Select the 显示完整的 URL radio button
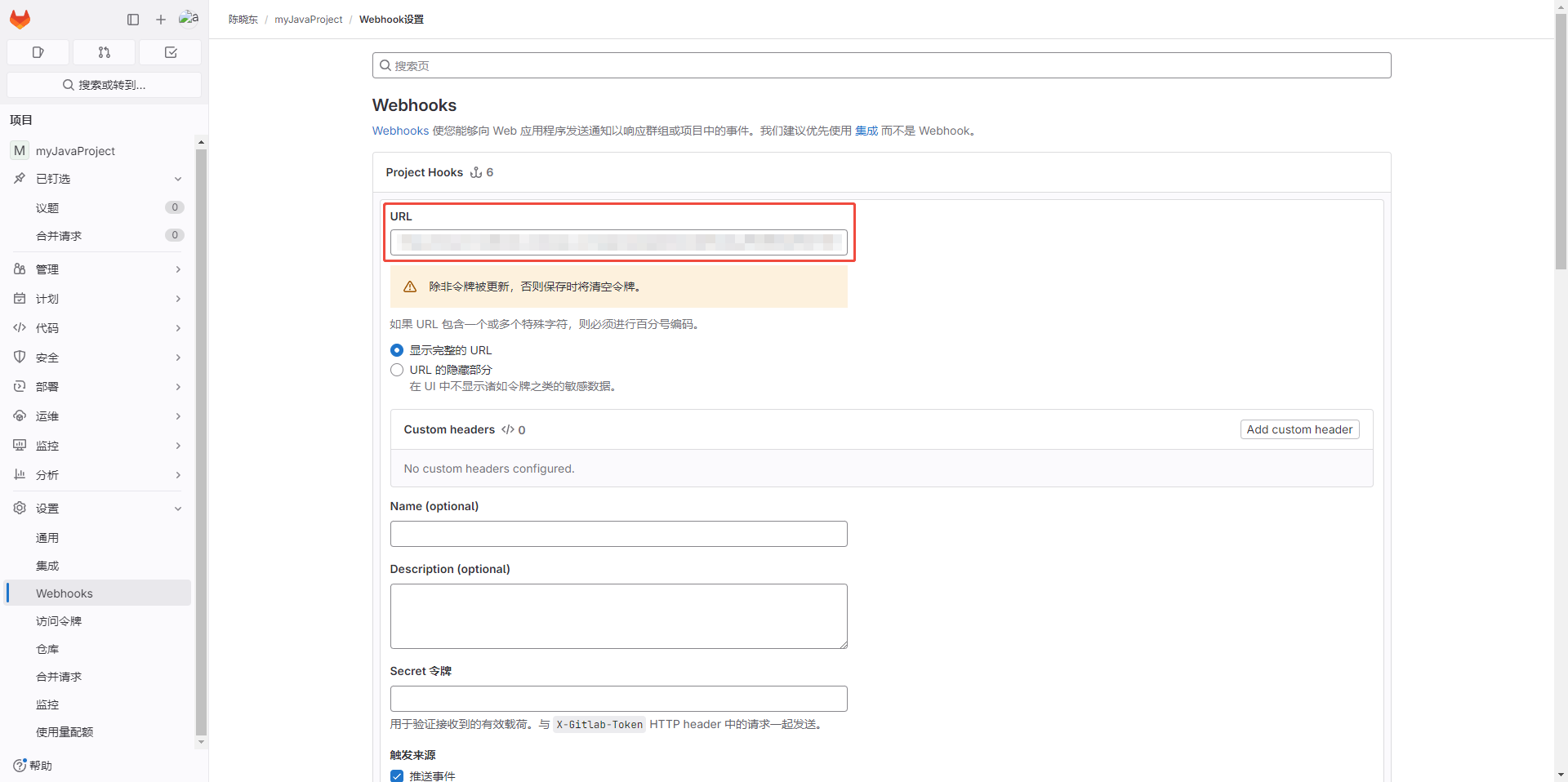Screen dimensions: 1568x782 click(x=397, y=350)
